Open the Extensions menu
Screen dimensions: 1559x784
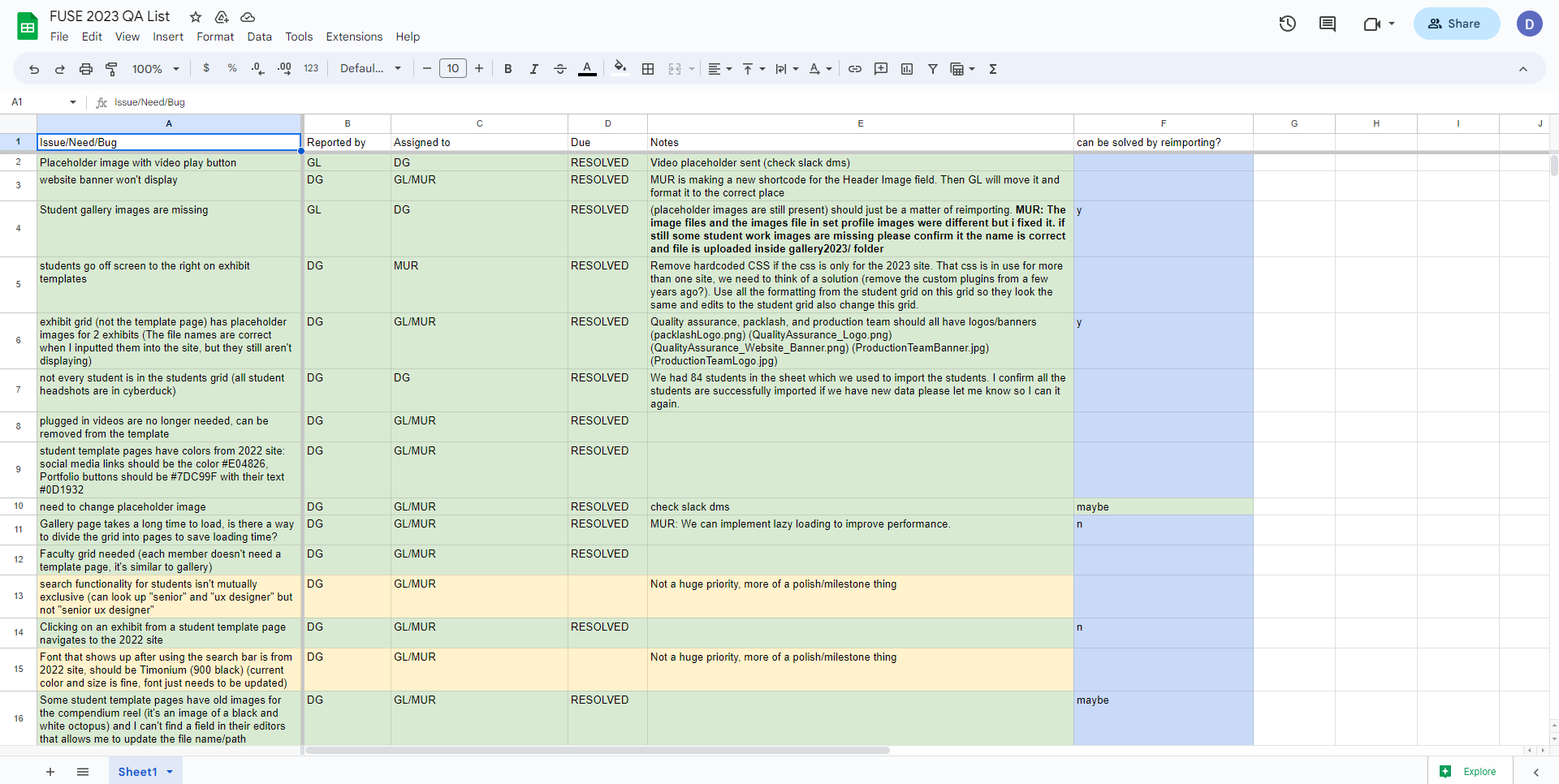(x=354, y=37)
